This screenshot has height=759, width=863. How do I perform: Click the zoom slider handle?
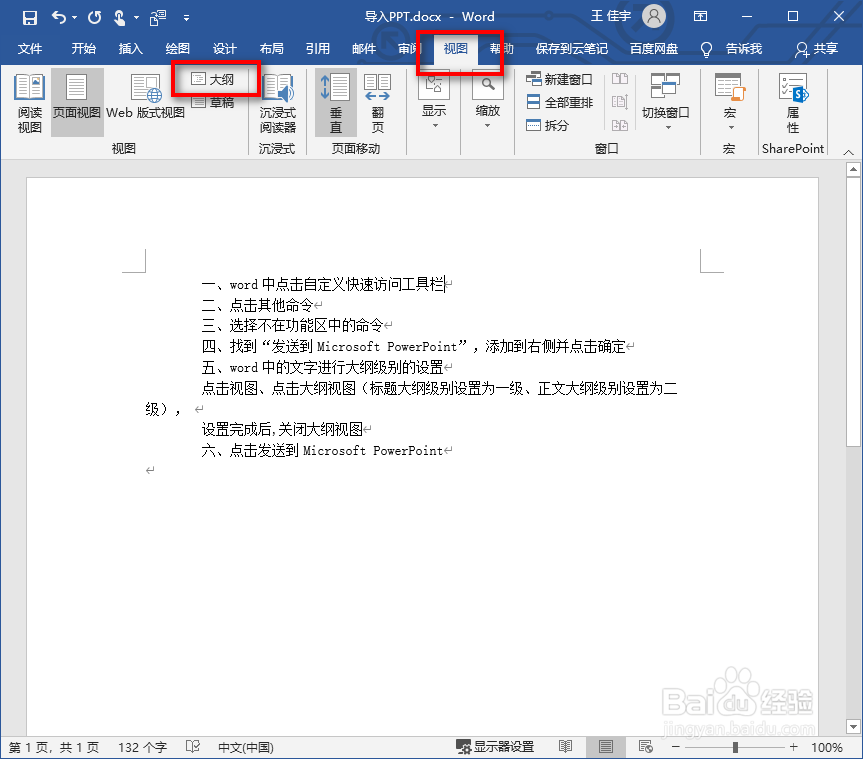[x=735, y=747]
